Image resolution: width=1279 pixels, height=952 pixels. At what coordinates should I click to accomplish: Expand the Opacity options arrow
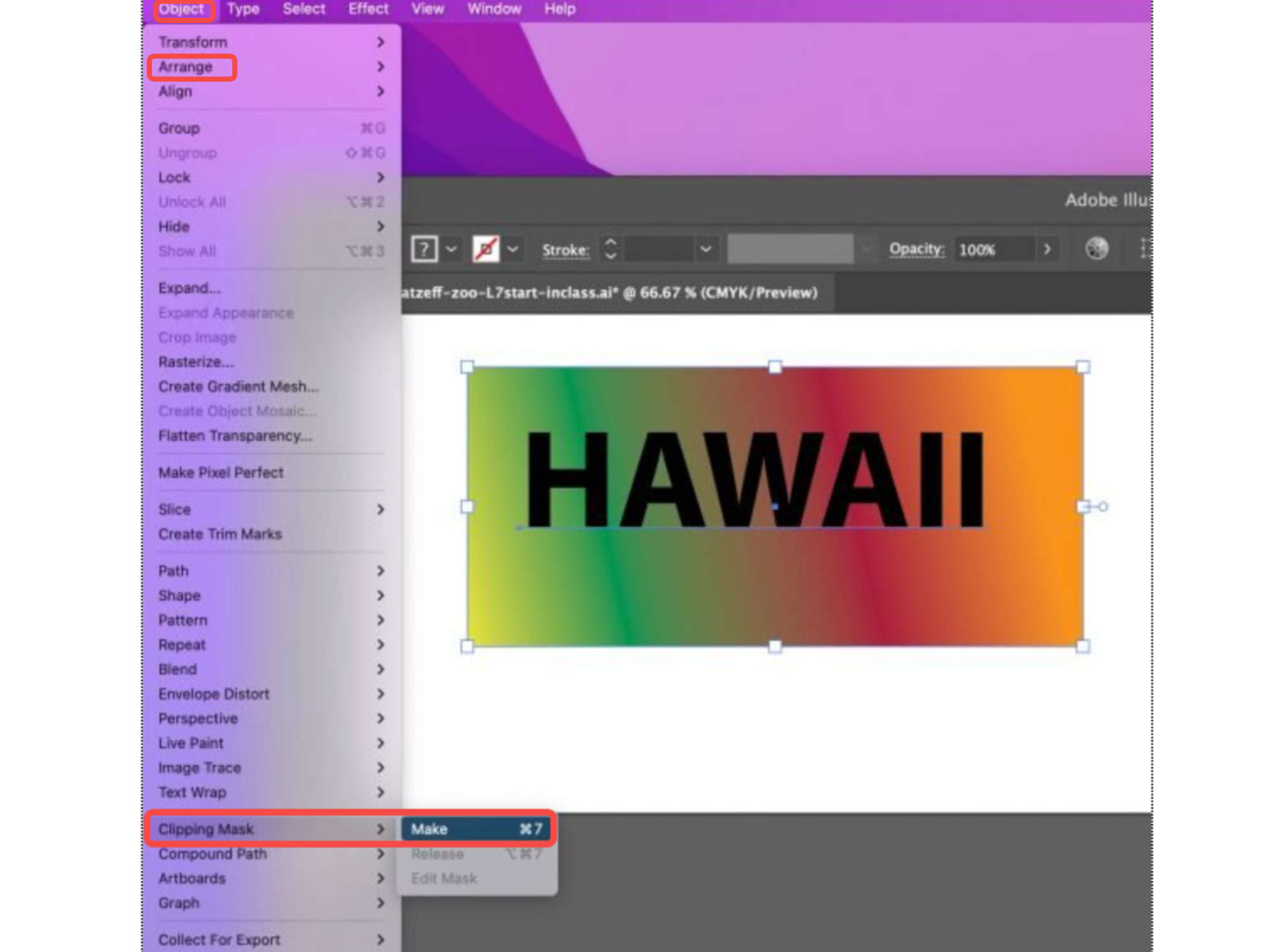pyautogui.click(x=1047, y=249)
